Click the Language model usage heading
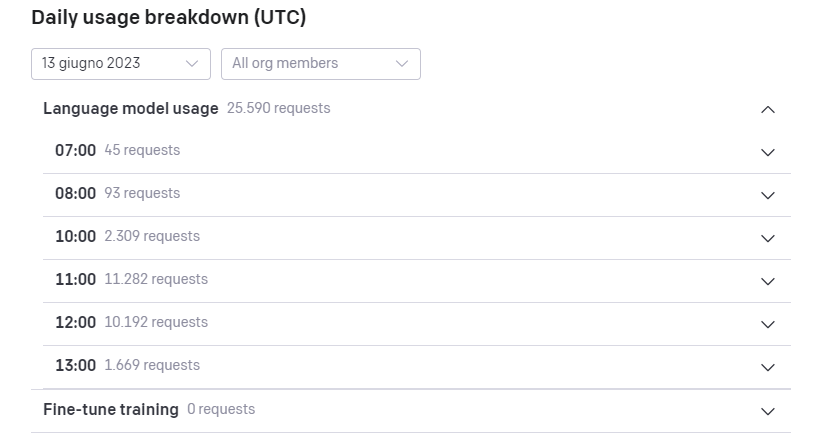 coord(130,108)
